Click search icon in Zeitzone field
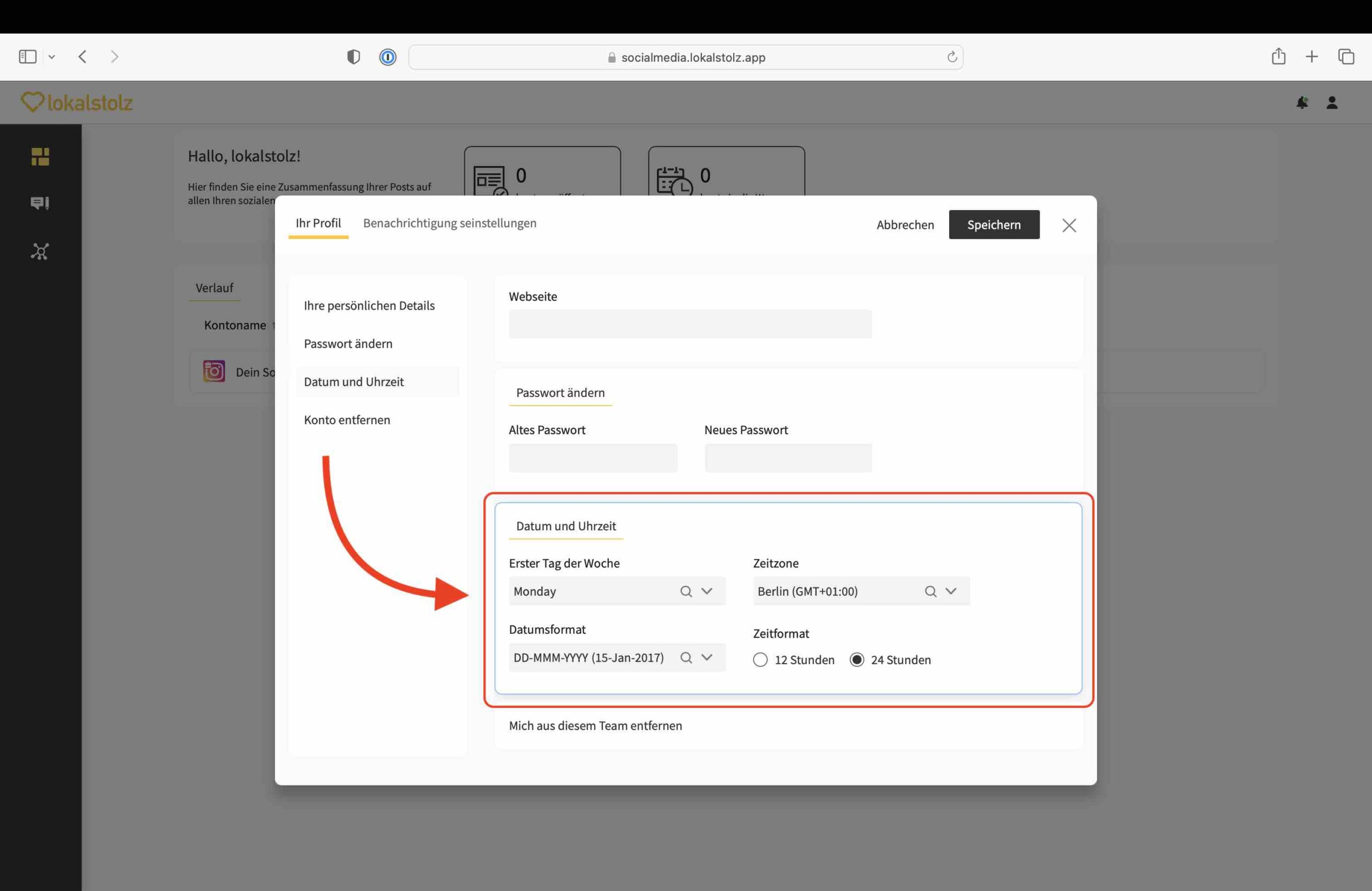The image size is (1372, 891). (x=930, y=591)
